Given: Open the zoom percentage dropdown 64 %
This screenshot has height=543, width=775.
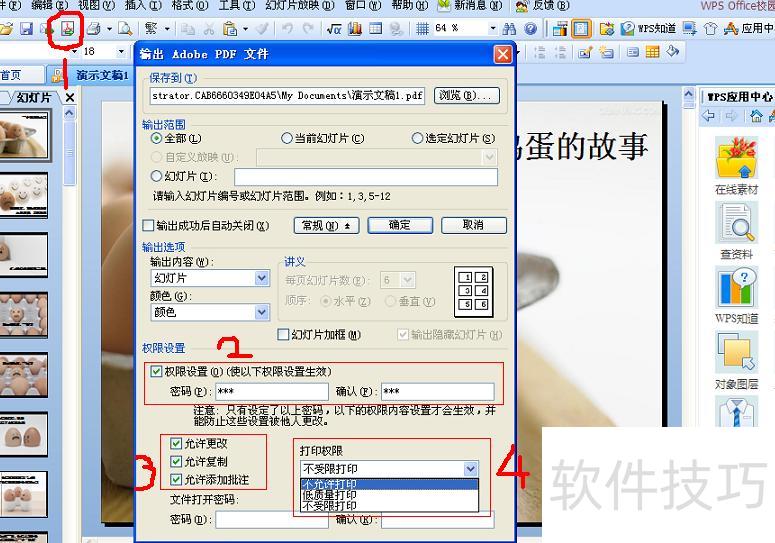Looking at the screenshot, I should coord(492,29).
